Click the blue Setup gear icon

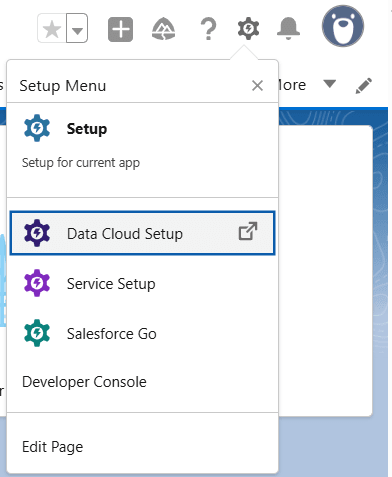click(x=37, y=128)
